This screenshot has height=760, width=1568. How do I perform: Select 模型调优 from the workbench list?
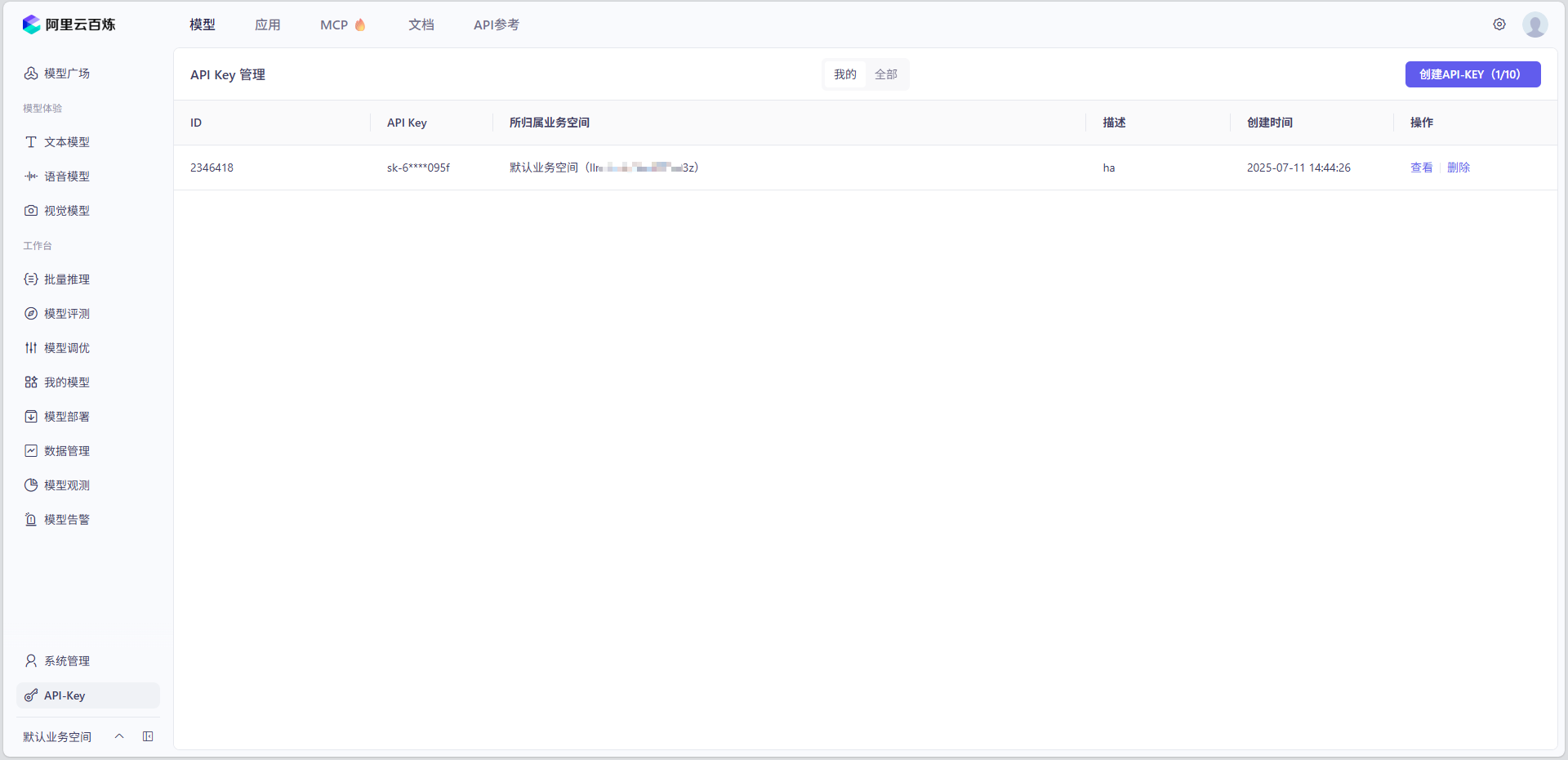[x=66, y=347]
